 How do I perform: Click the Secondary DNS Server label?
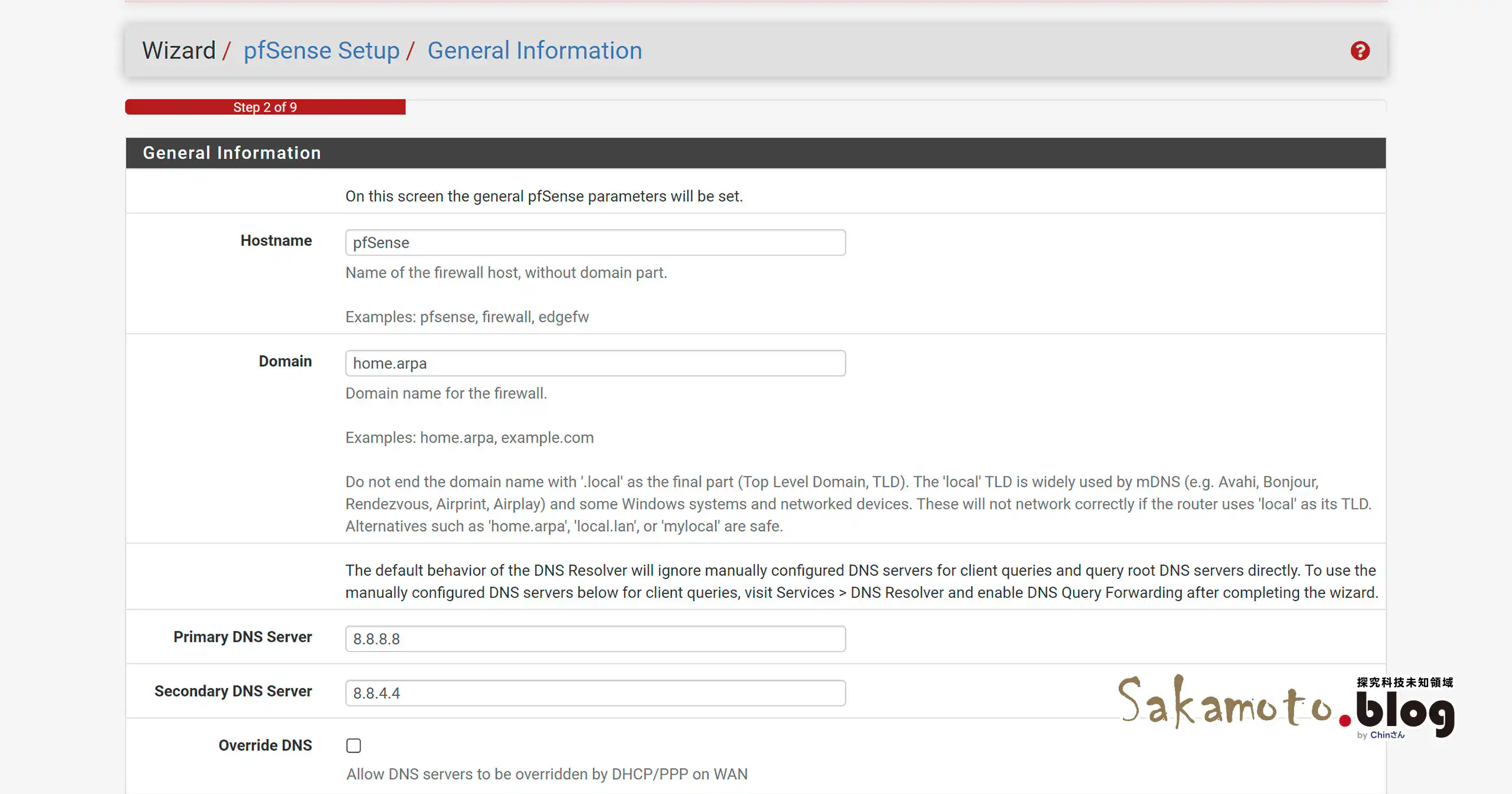[x=233, y=691]
